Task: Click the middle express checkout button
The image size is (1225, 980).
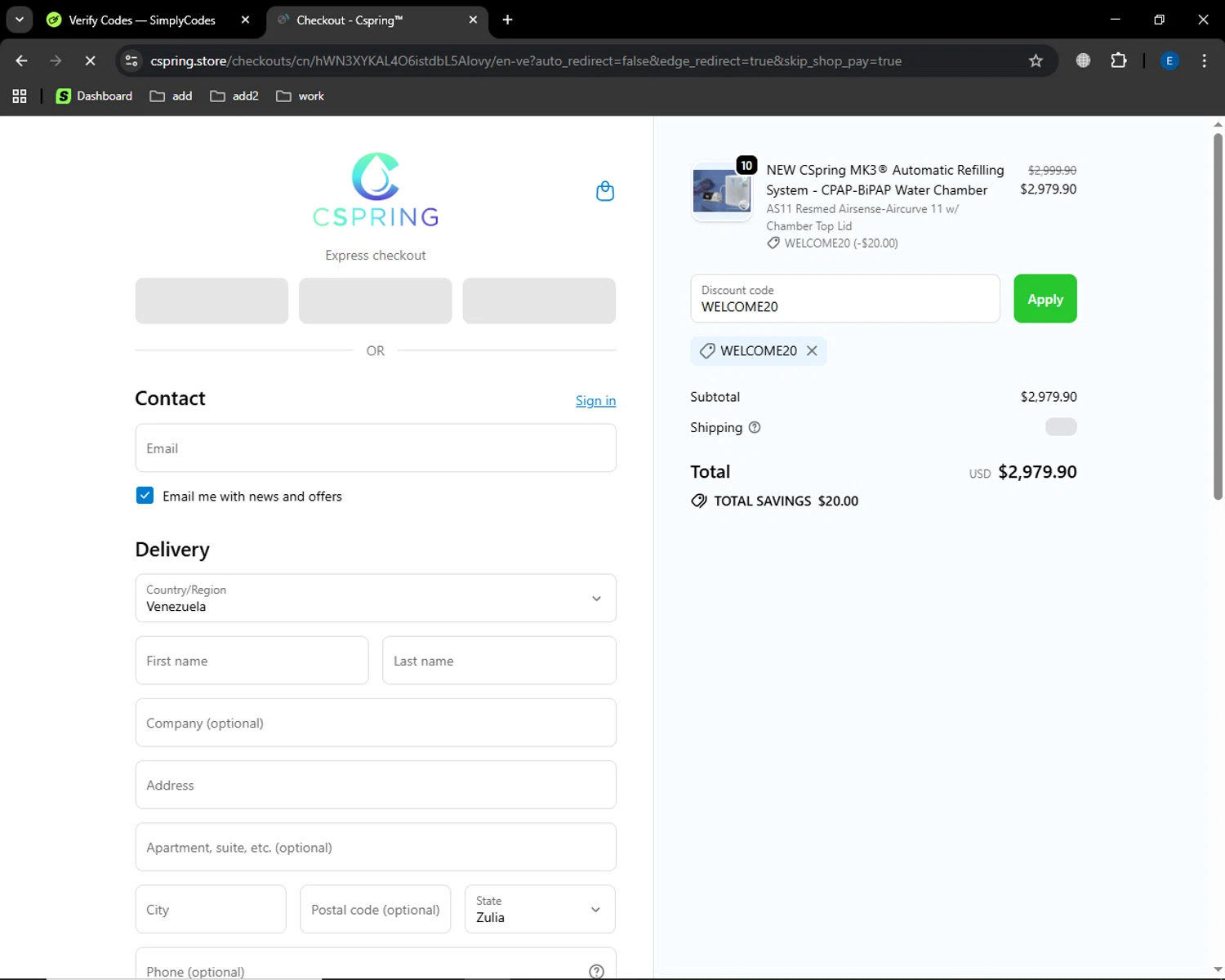Action: point(376,301)
